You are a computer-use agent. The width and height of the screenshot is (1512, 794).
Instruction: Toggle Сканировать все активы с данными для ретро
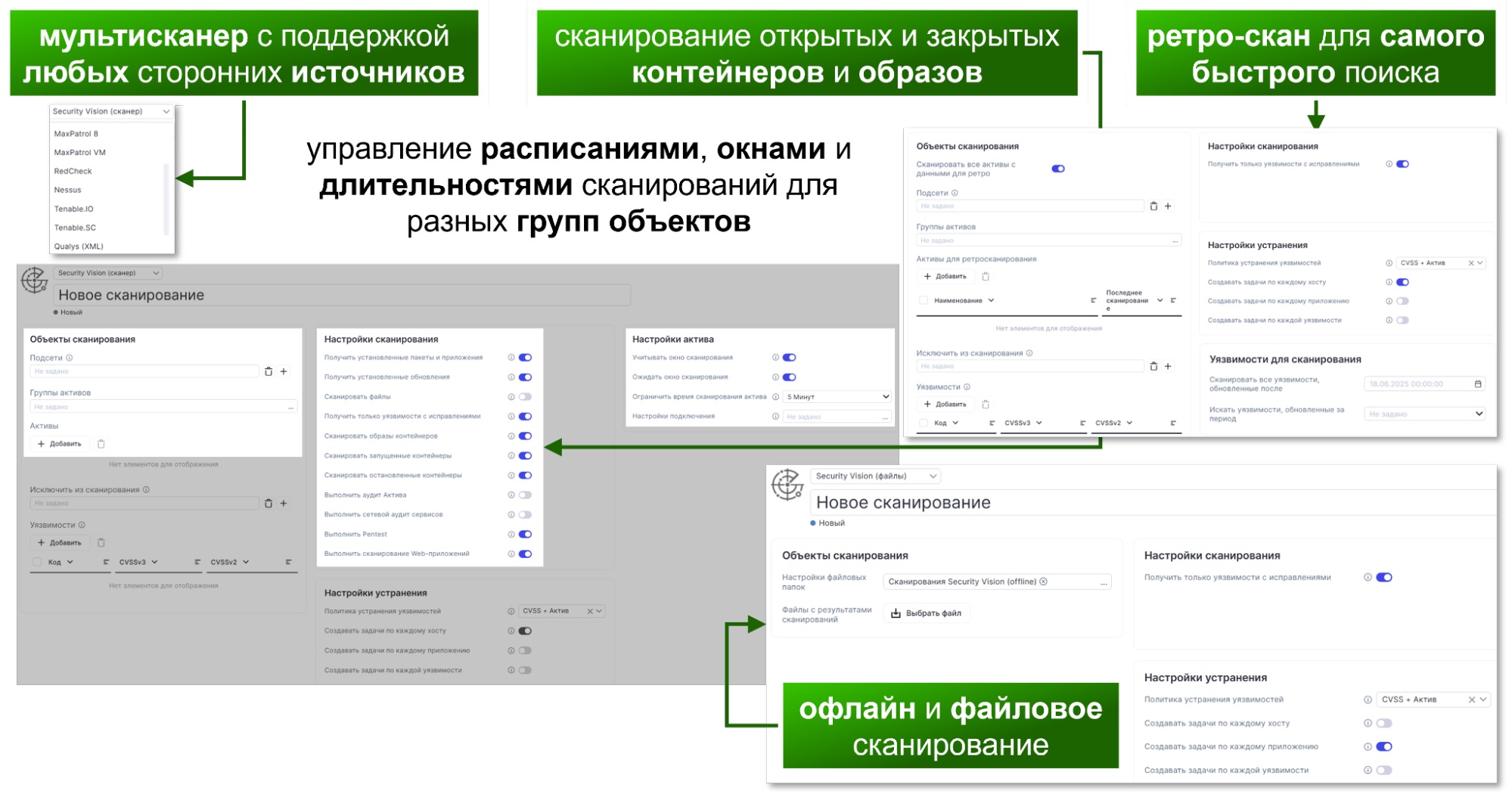[x=1058, y=169]
